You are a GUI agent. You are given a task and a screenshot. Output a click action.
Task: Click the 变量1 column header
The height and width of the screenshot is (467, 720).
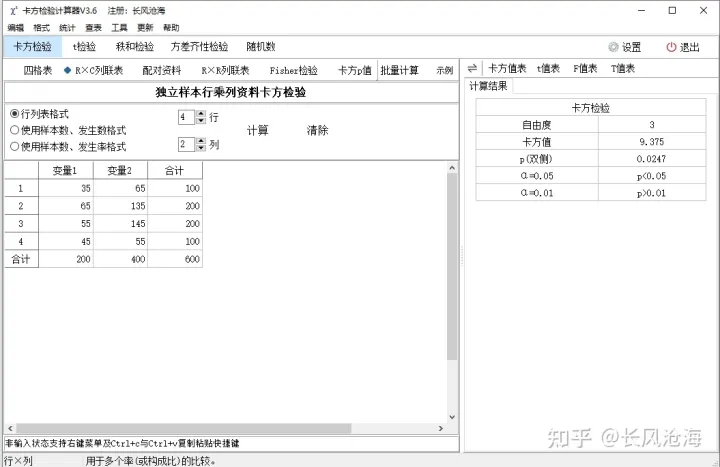66,170
